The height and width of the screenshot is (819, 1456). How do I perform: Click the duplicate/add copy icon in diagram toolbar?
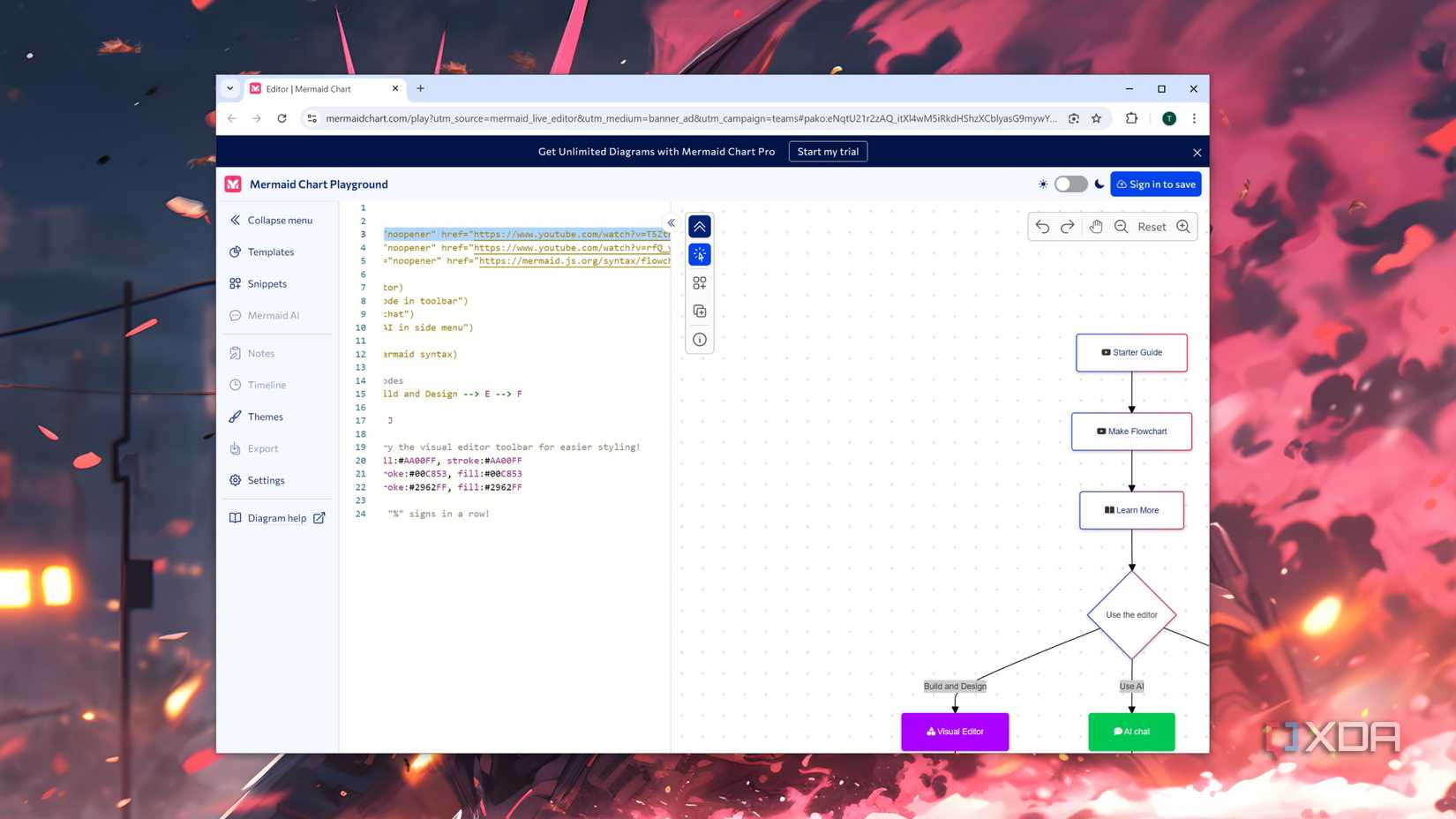[700, 312]
